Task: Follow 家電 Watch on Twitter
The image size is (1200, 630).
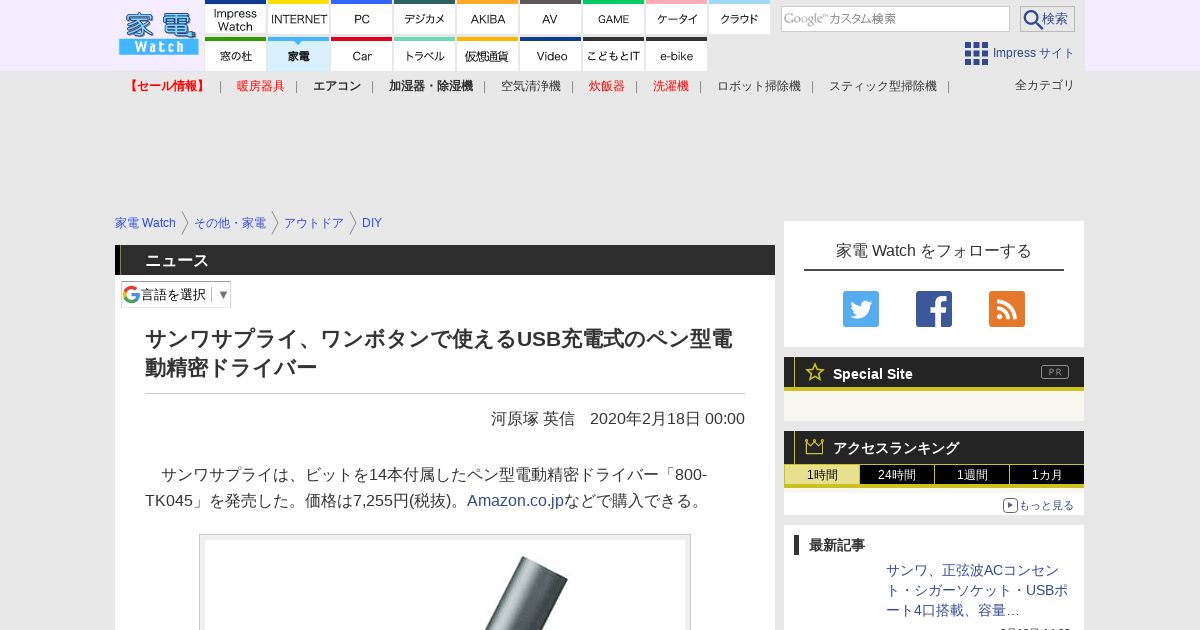Action: coord(861,309)
